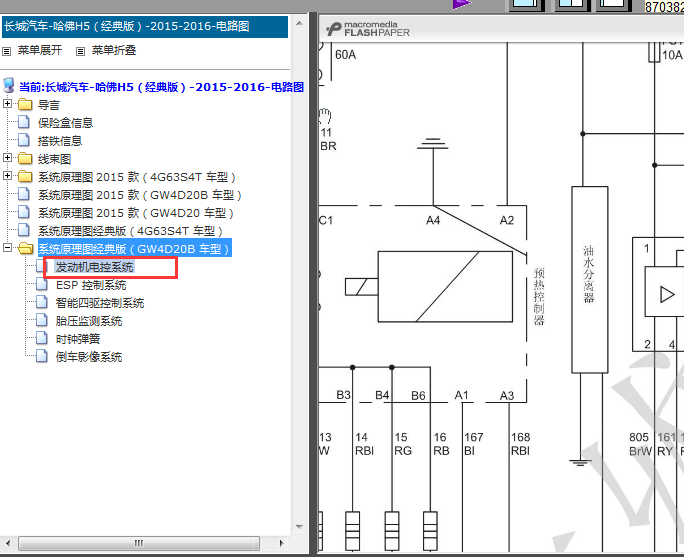The height and width of the screenshot is (557, 684).
Task: Click the document icon beside 倒车影像系统
Action: pos(42,356)
